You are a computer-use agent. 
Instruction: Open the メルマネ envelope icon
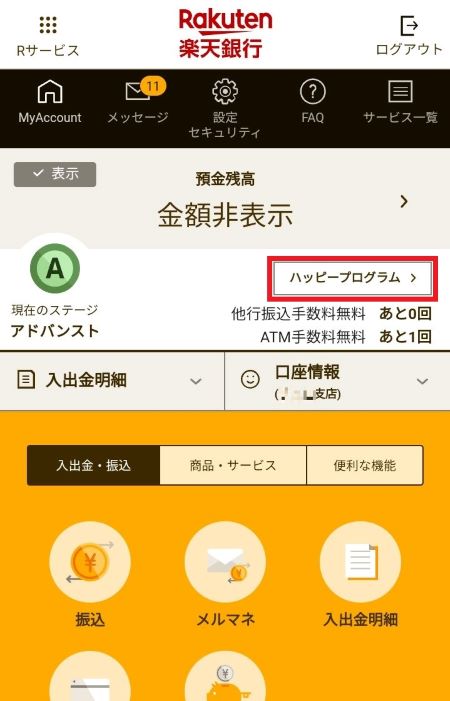(225, 562)
